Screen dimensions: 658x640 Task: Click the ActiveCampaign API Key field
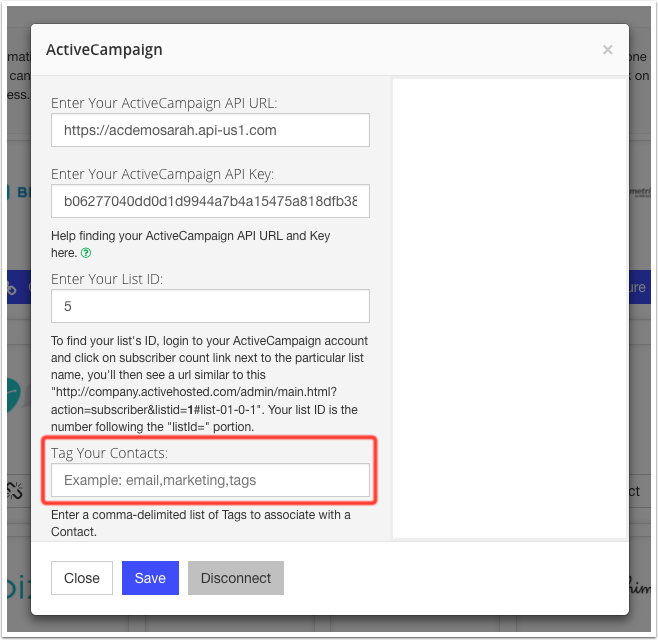point(210,201)
